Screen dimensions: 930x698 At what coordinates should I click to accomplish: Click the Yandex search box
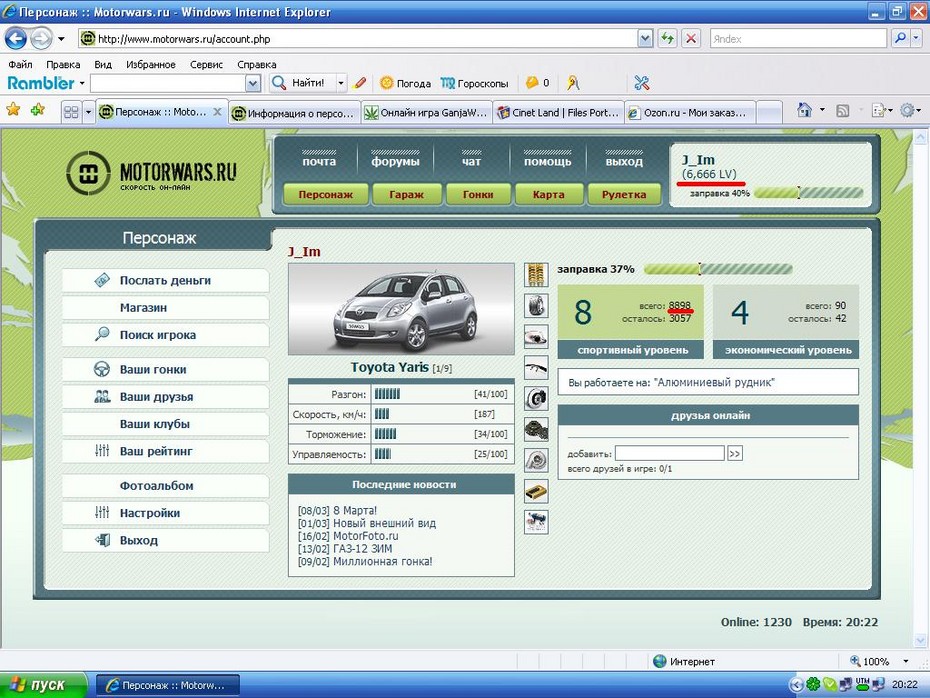[x=798, y=39]
